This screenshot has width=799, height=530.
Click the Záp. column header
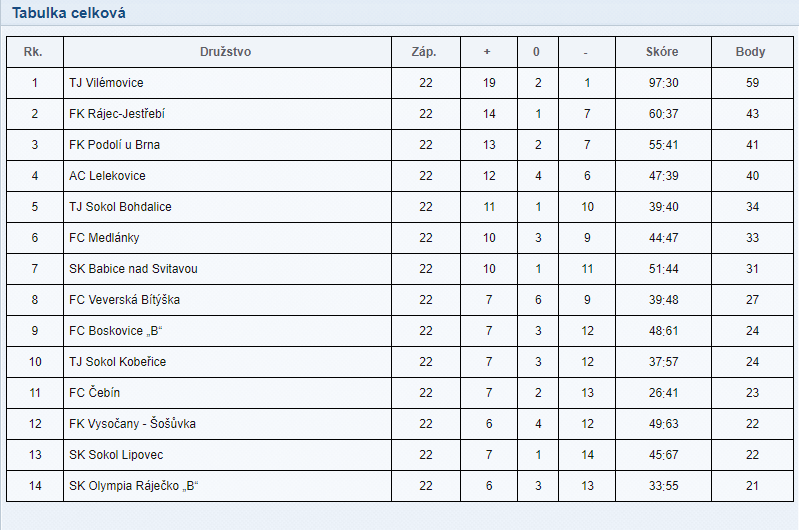[424, 52]
